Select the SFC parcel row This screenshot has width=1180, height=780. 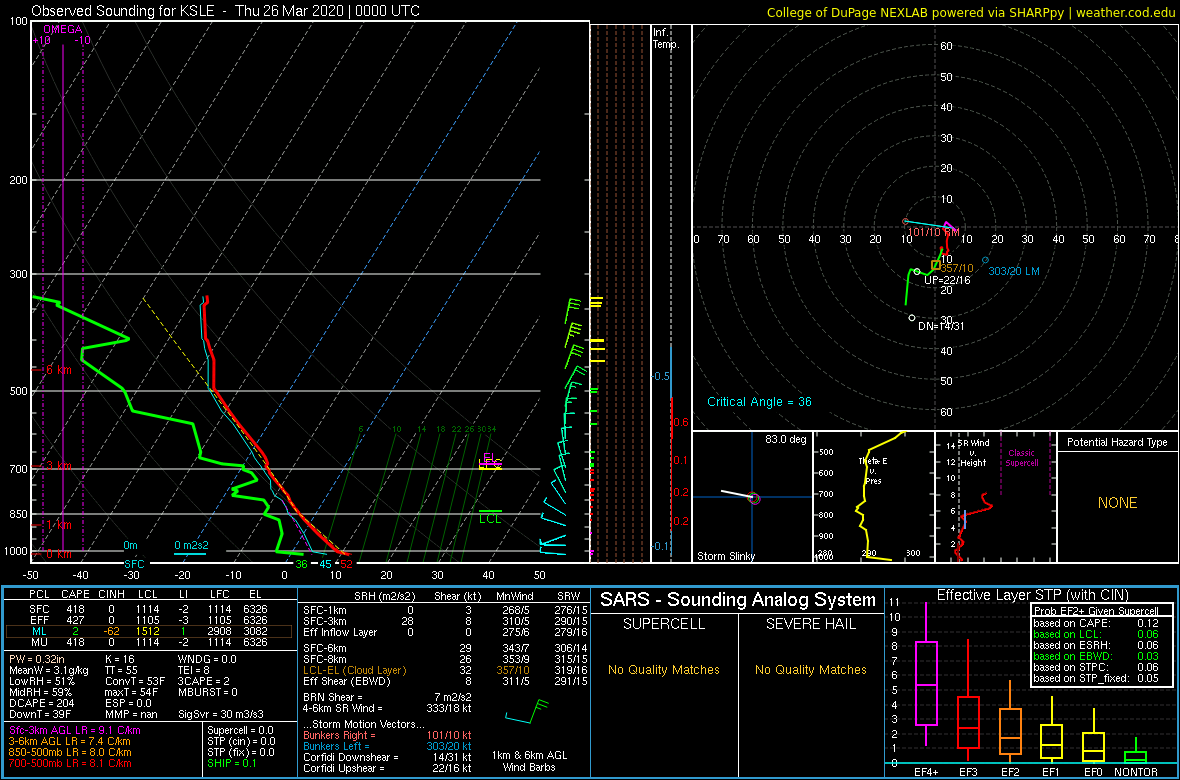(148, 611)
